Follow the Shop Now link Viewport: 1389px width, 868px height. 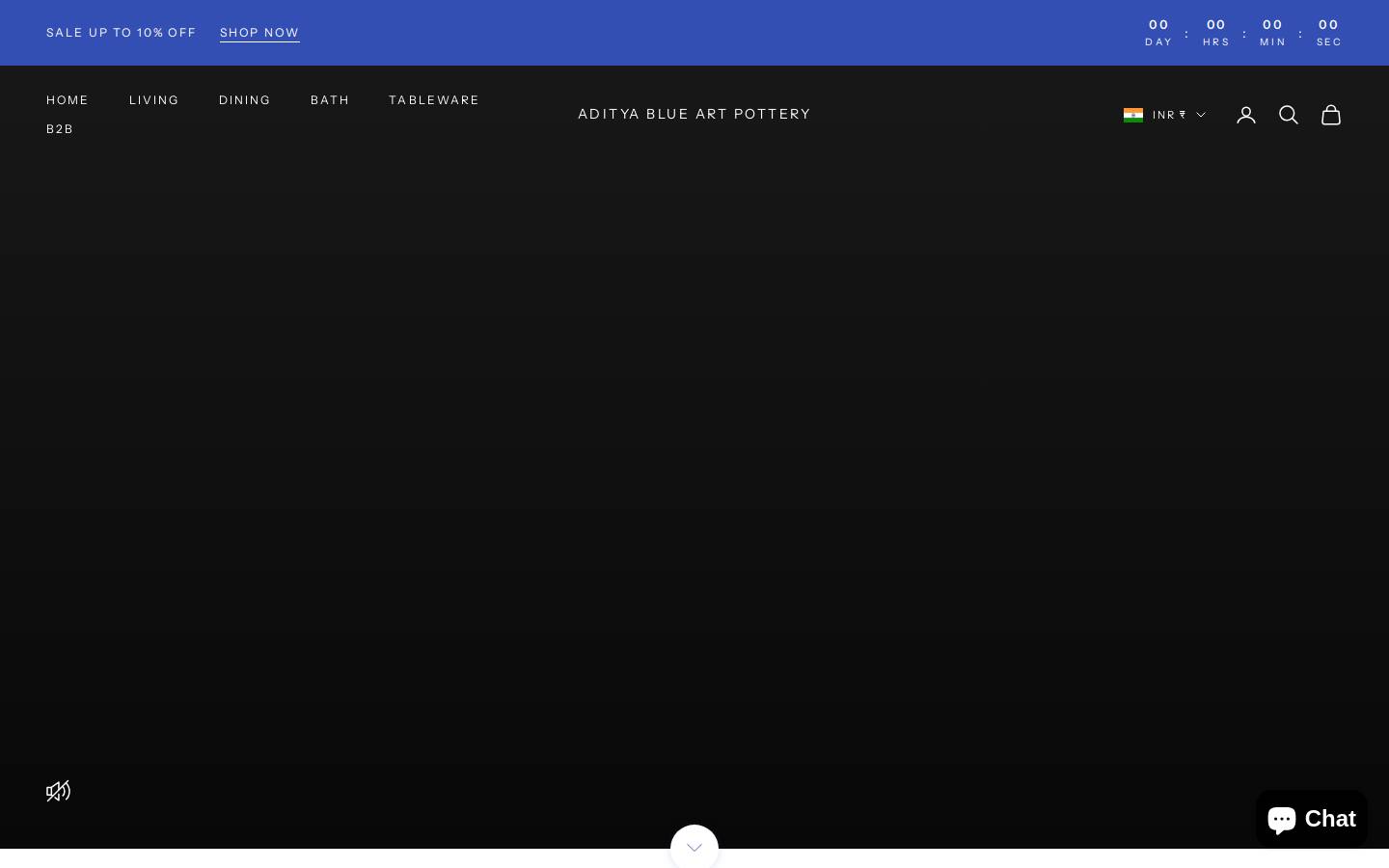[x=259, y=33]
